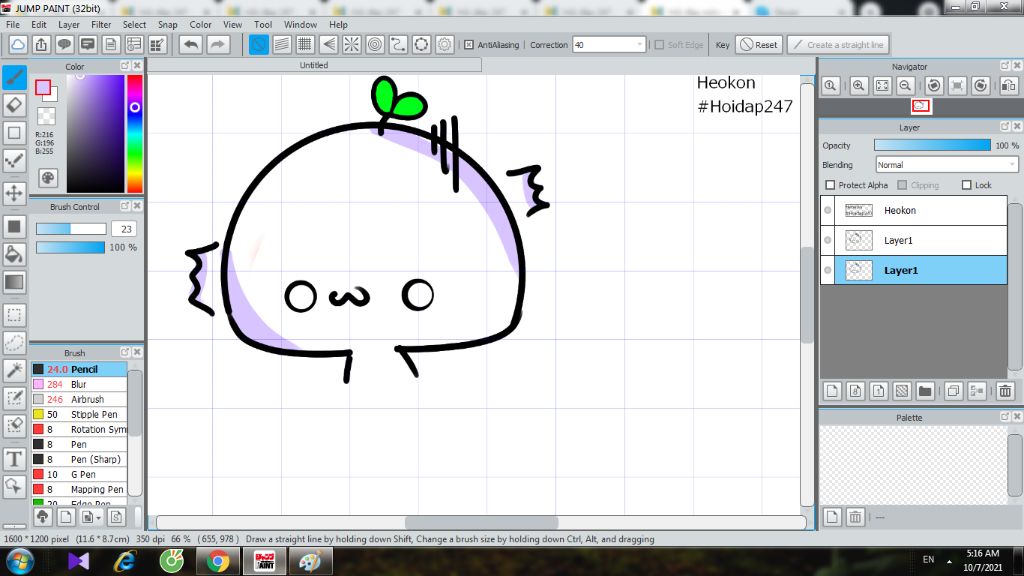Select the Bucket fill tool

pos(14,254)
